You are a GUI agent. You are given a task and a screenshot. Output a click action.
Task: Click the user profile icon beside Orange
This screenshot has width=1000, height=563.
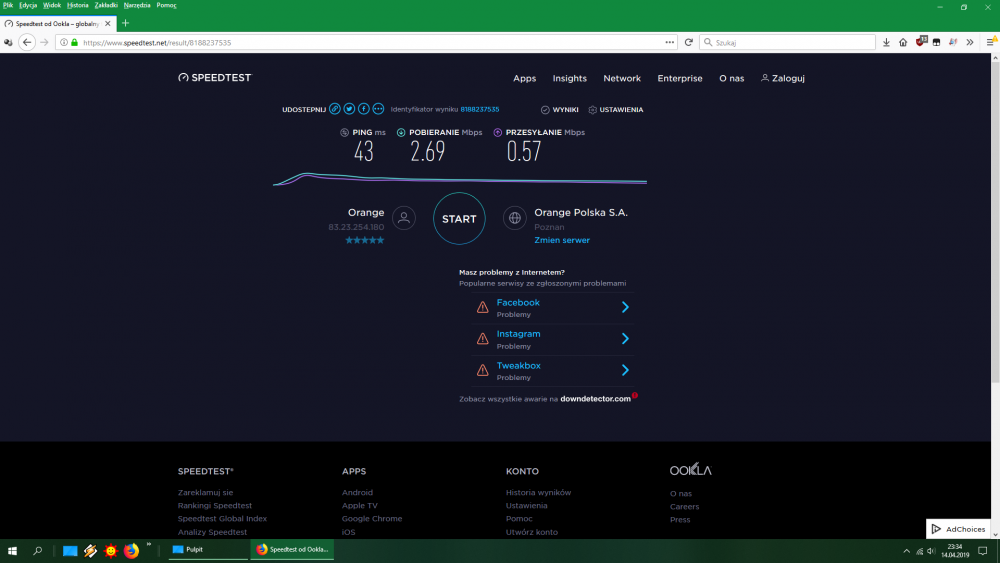pyautogui.click(x=404, y=218)
